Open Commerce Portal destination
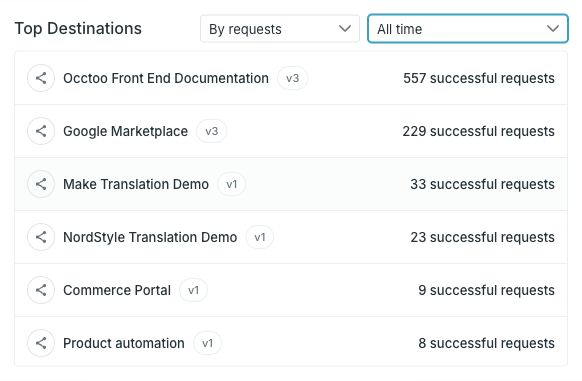The image size is (582, 381). coord(117,290)
